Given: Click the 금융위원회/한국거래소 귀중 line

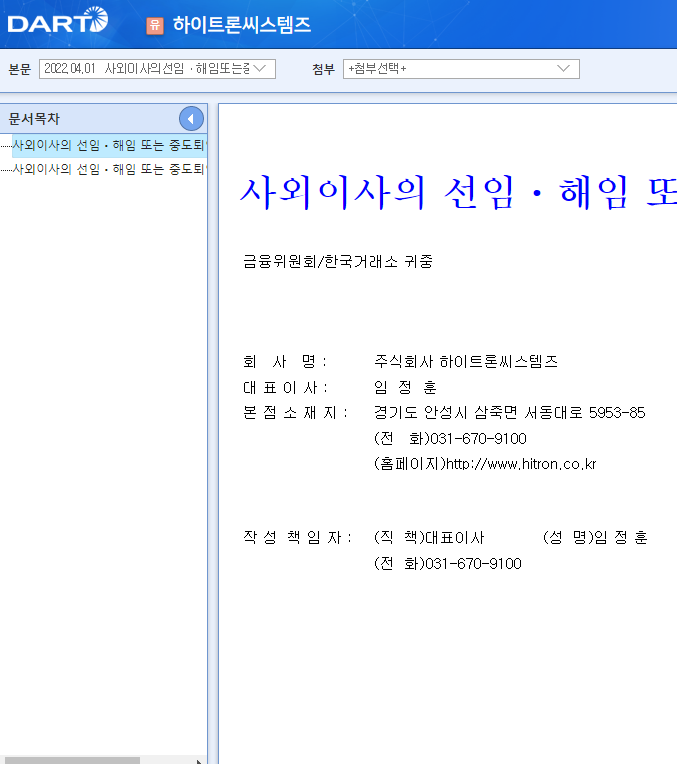Looking at the screenshot, I should (x=338, y=262).
